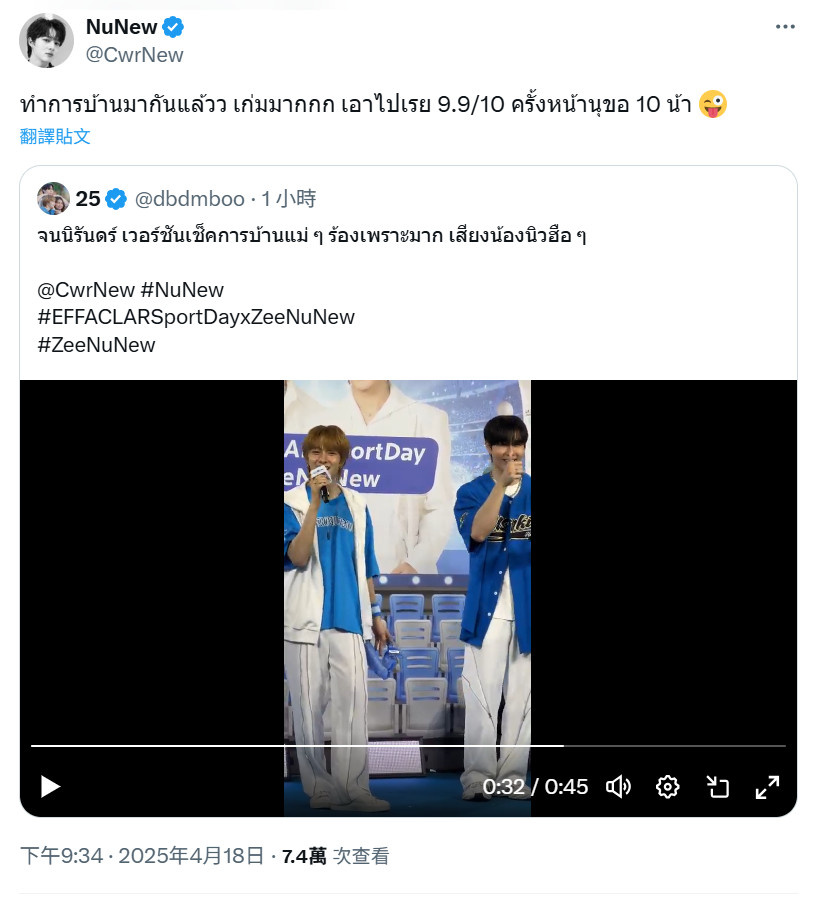The height and width of the screenshot is (898, 820).
Task: Click the @CwrNew mention in quoted post
Action: pos(86,290)
